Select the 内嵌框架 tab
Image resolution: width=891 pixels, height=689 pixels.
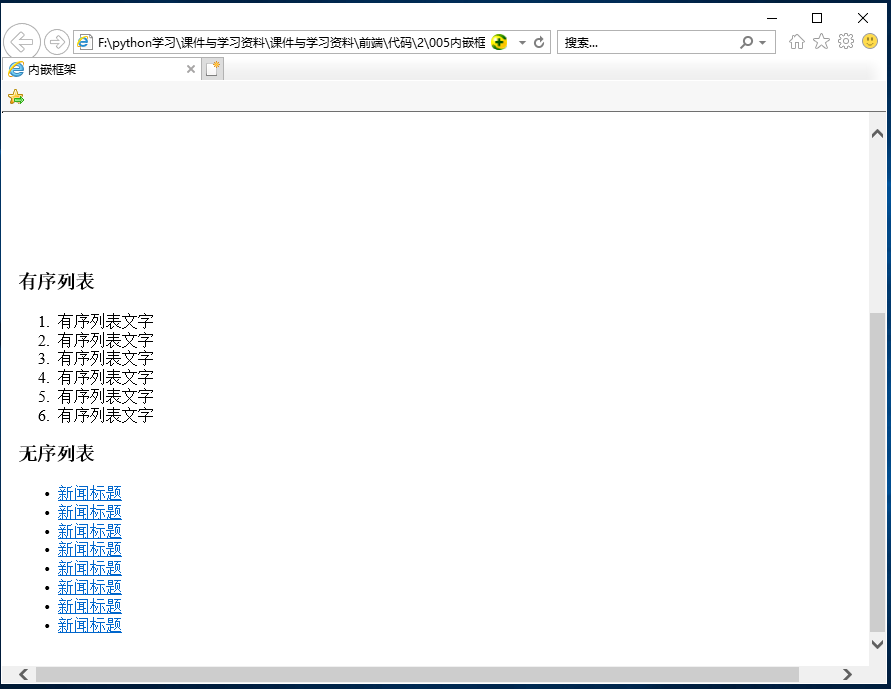click(102, 69)
